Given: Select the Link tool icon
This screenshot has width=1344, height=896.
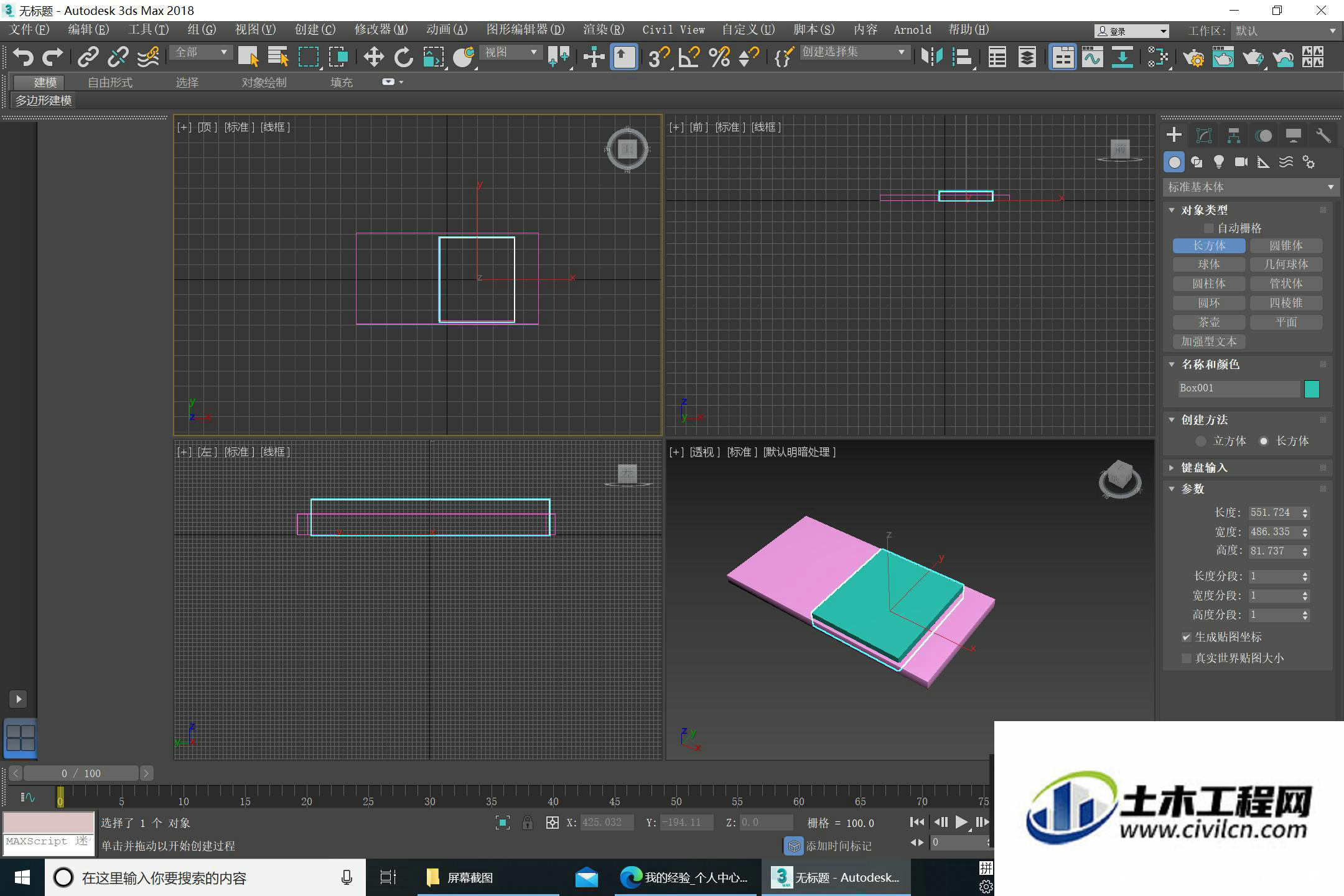Looking at the screenshot, I should [x=88, y=57].
